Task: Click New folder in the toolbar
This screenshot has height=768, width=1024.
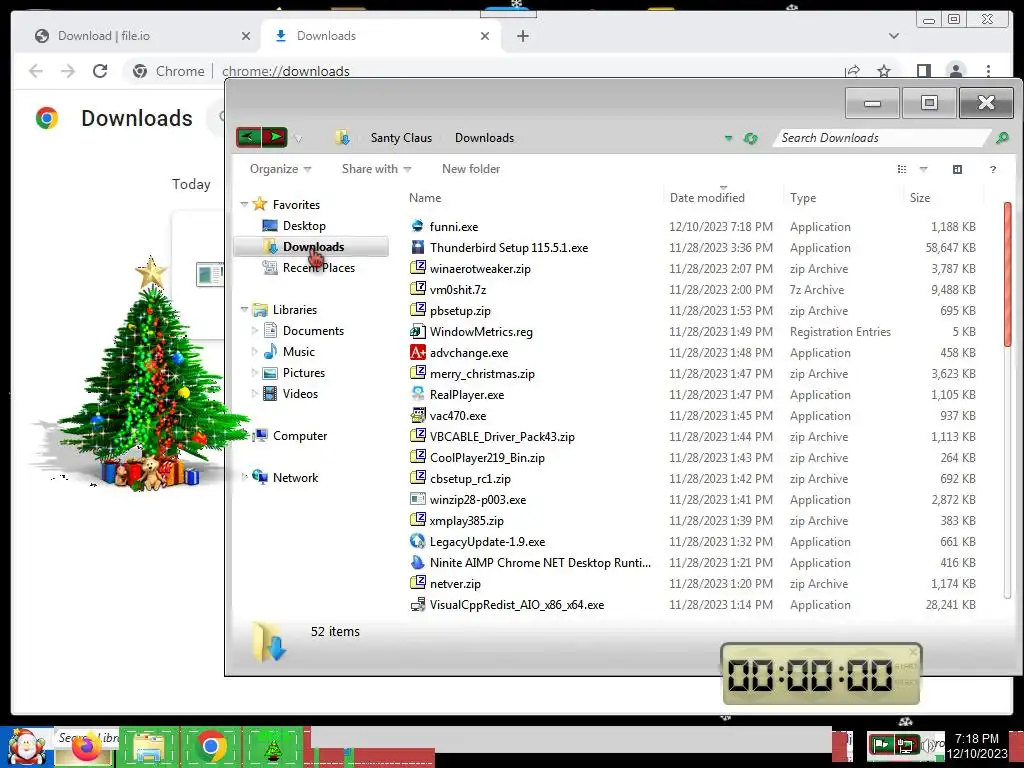Action: (x=471, y=169)
